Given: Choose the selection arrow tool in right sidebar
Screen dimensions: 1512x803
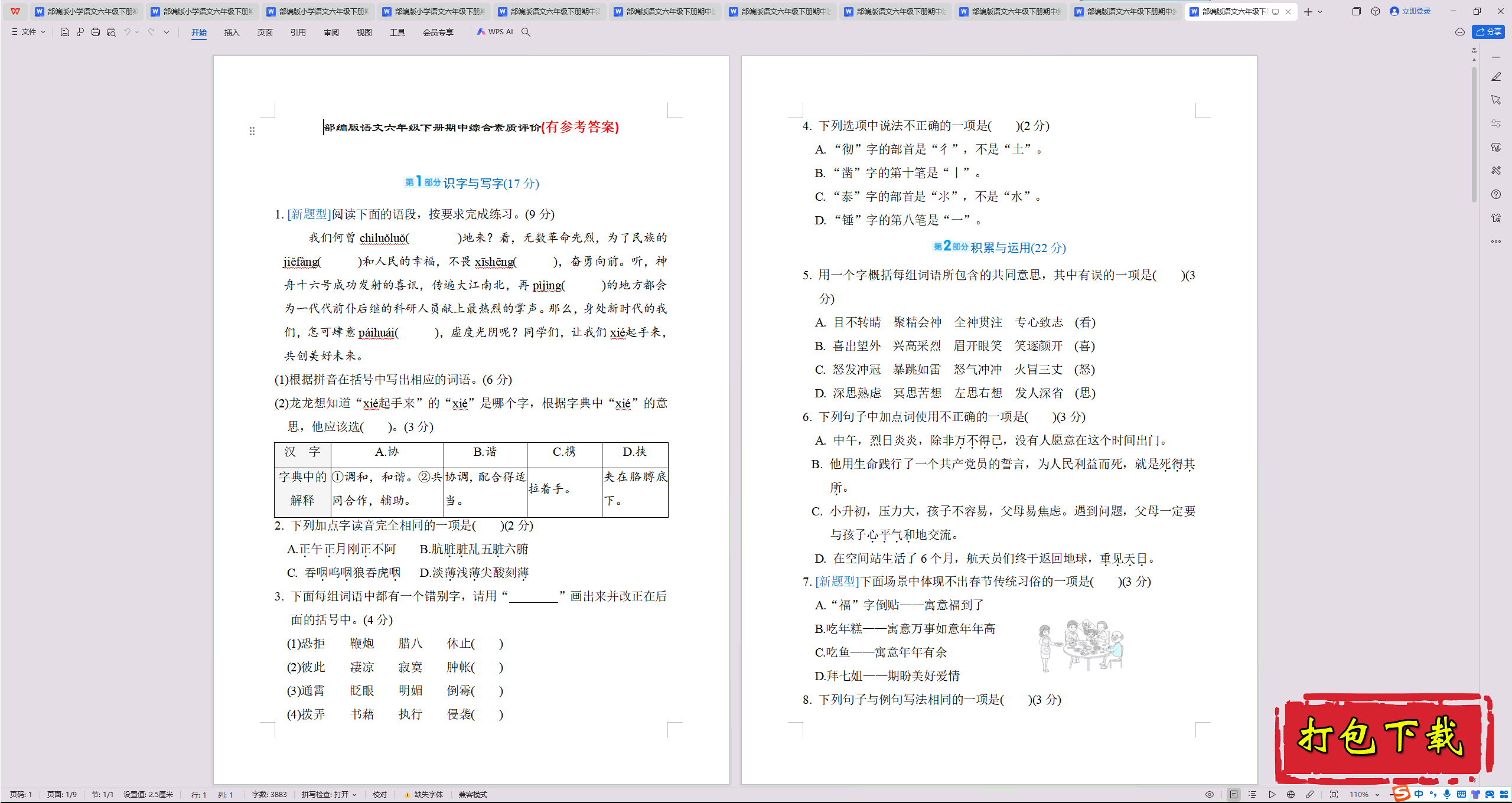Looking at the screenshot, I should (1496, 100).
